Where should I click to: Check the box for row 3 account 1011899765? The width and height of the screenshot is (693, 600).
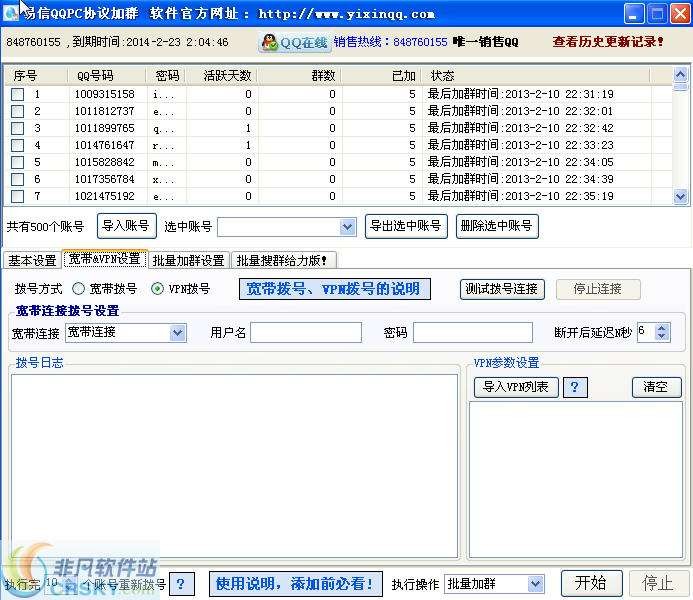tap(17, 128)
